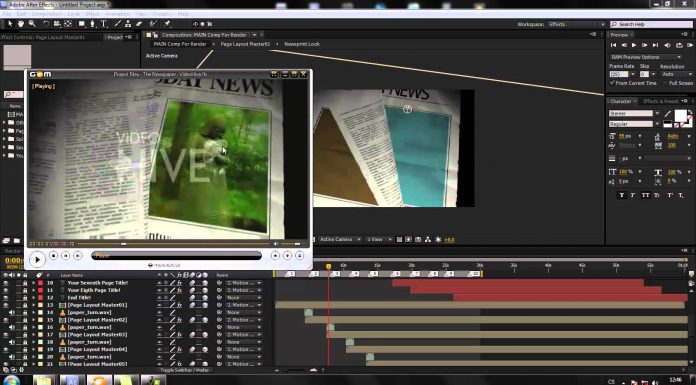The image size is (696, 385).
Task: Click the Windows Start button
Action: coord(12,380)
